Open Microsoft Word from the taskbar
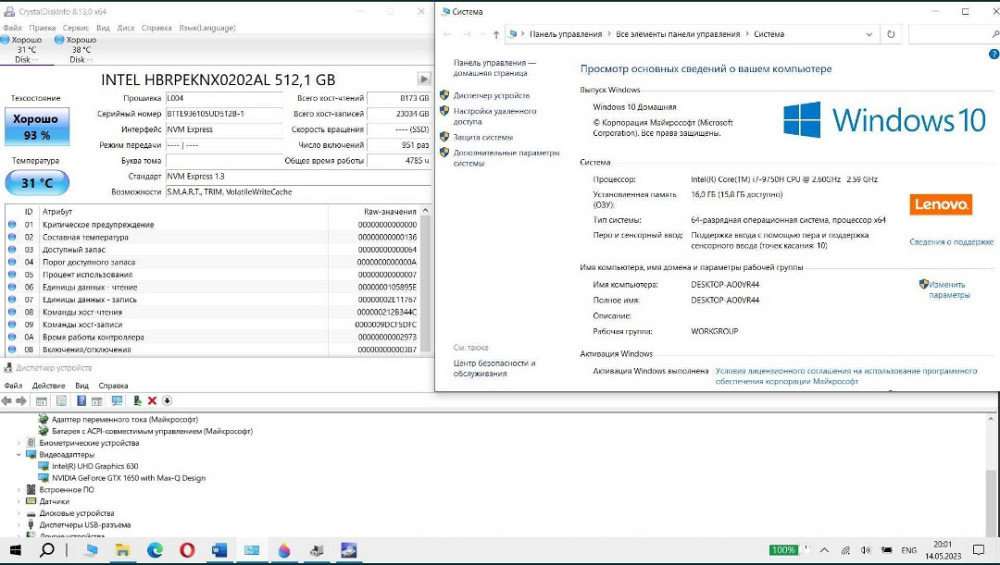 click(219, 550)
